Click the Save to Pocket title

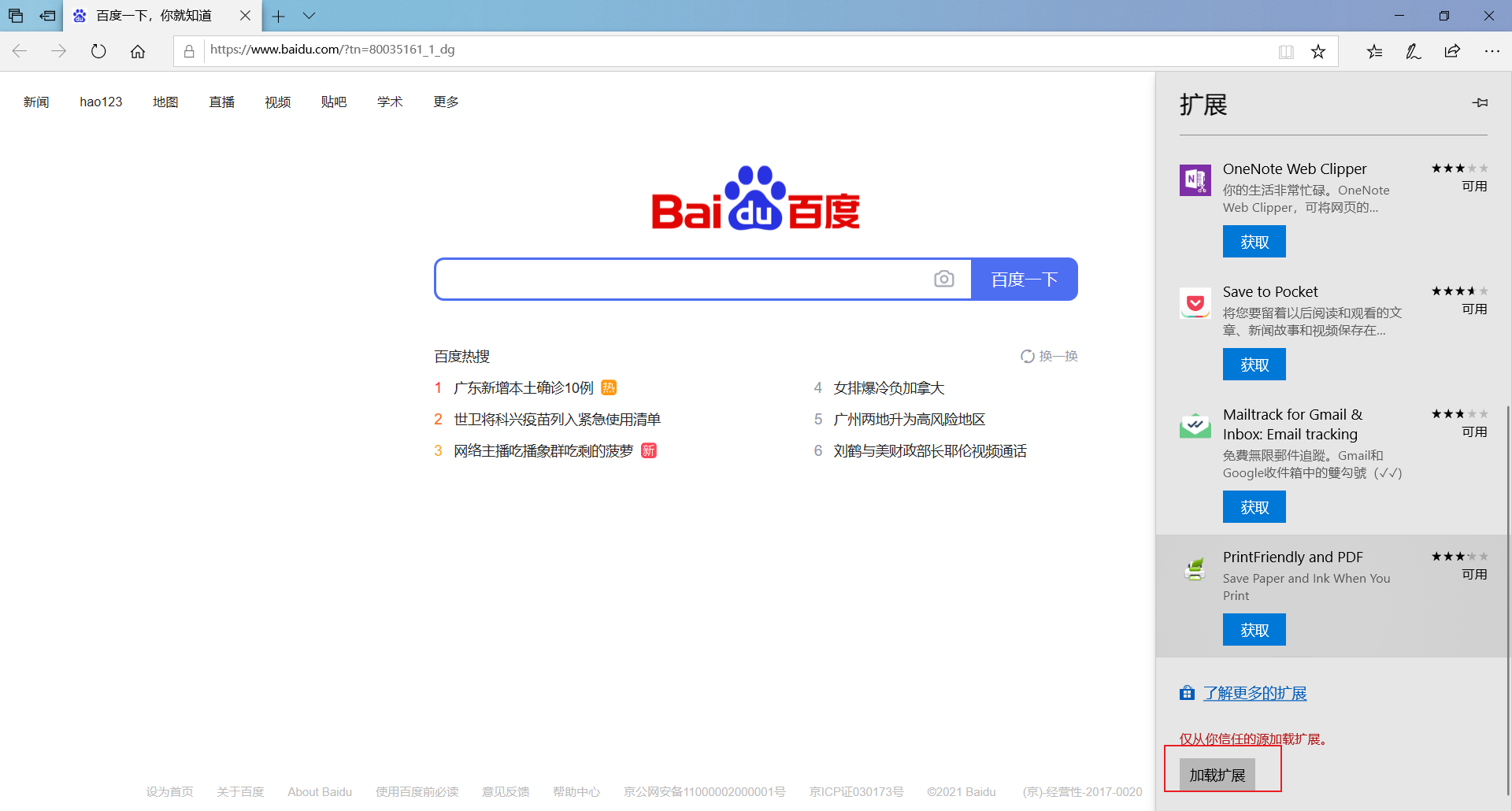coord(1270,292)
